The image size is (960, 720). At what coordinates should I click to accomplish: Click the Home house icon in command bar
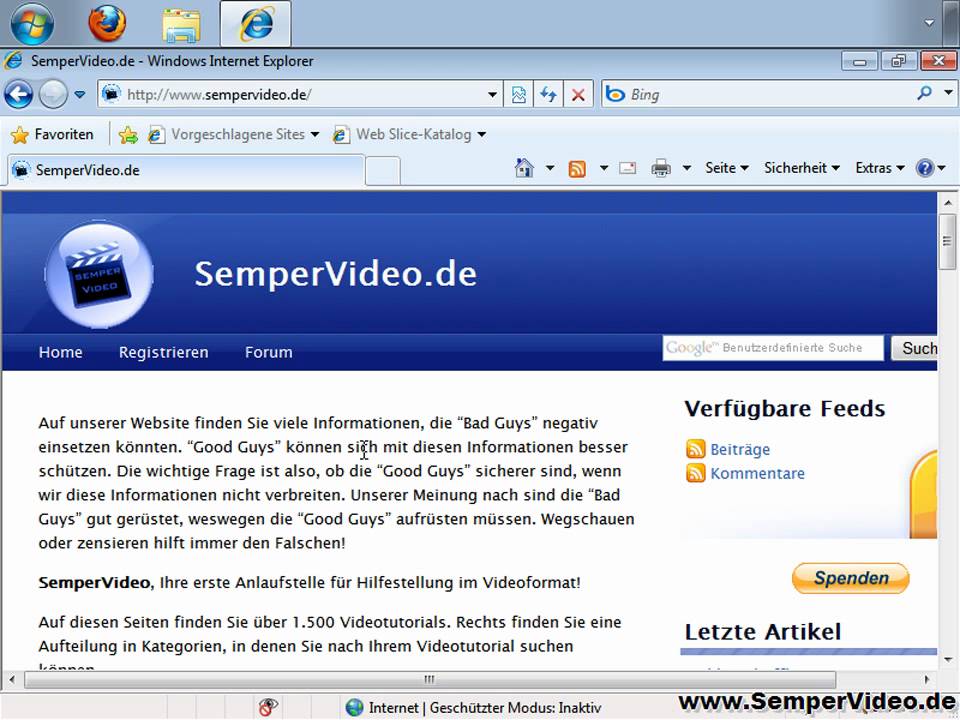tap(524, 168)
